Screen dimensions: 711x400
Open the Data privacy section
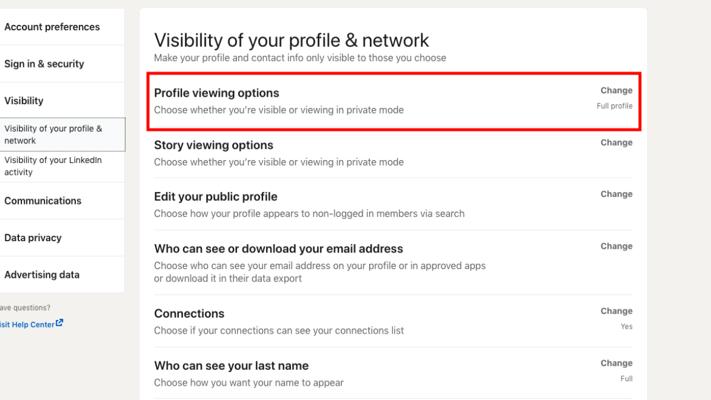[x=33, y=238]
